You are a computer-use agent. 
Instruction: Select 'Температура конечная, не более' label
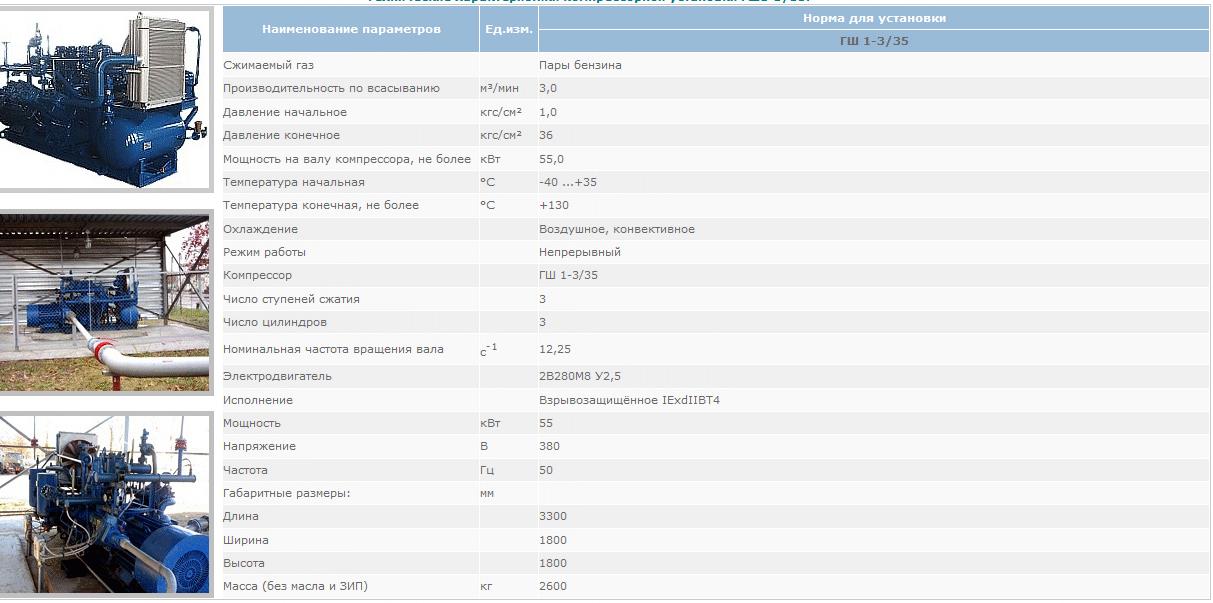pos(321,205)
